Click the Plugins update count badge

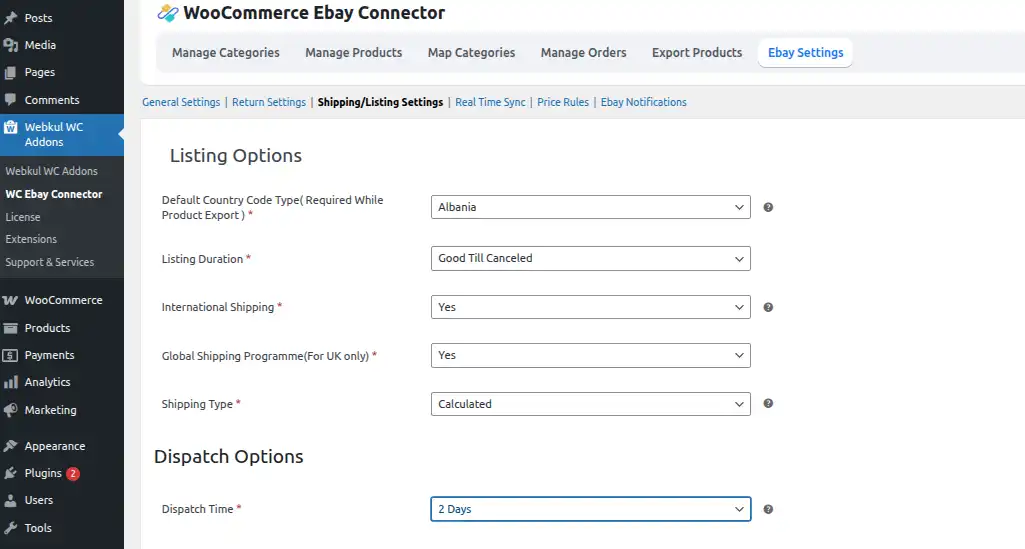click(73, 474)
